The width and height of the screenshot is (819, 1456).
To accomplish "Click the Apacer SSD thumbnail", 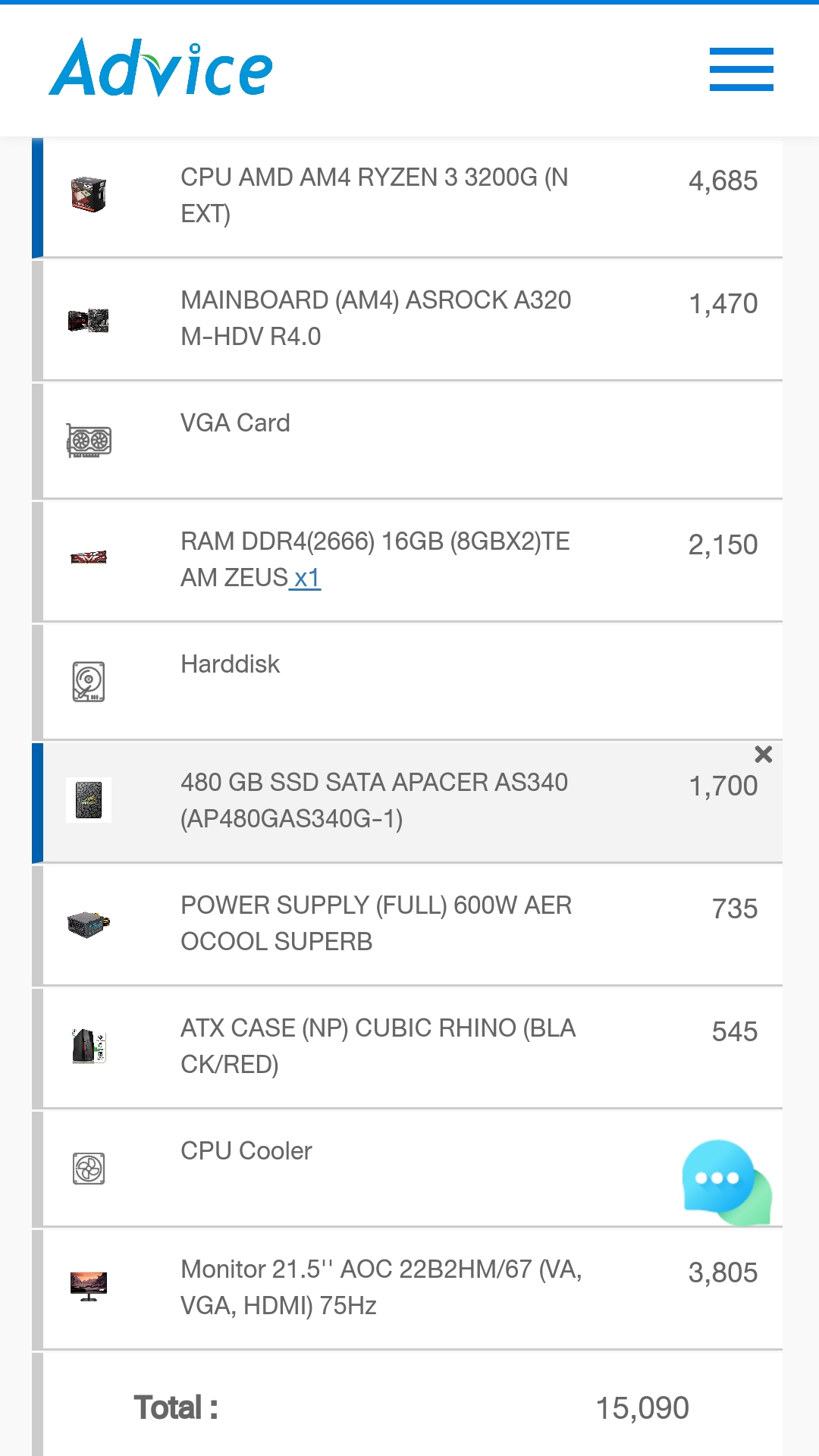I will (x=89, y=800).
